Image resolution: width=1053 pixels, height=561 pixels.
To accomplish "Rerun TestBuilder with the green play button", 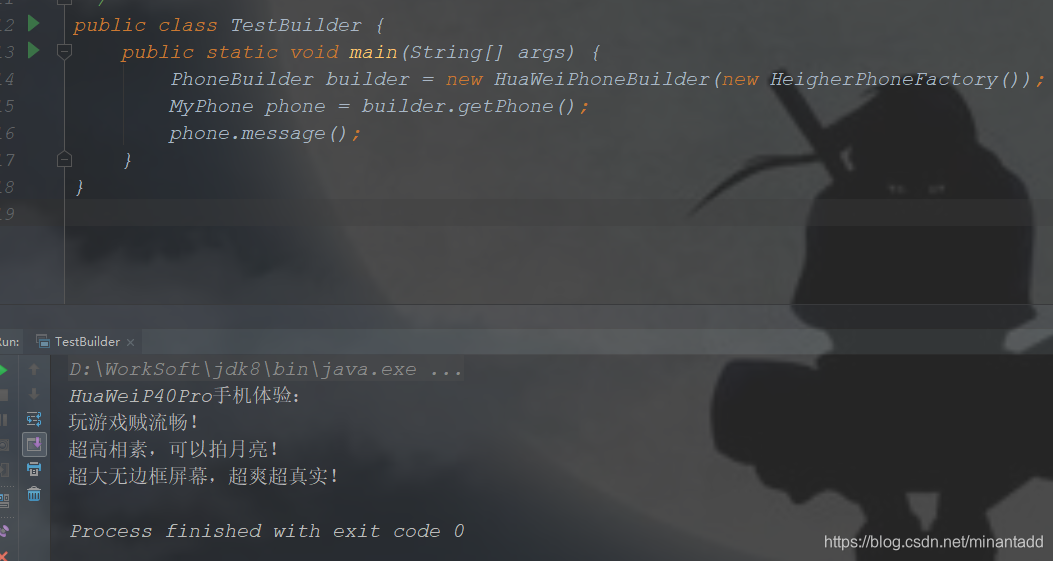I will tap(3, 370).
